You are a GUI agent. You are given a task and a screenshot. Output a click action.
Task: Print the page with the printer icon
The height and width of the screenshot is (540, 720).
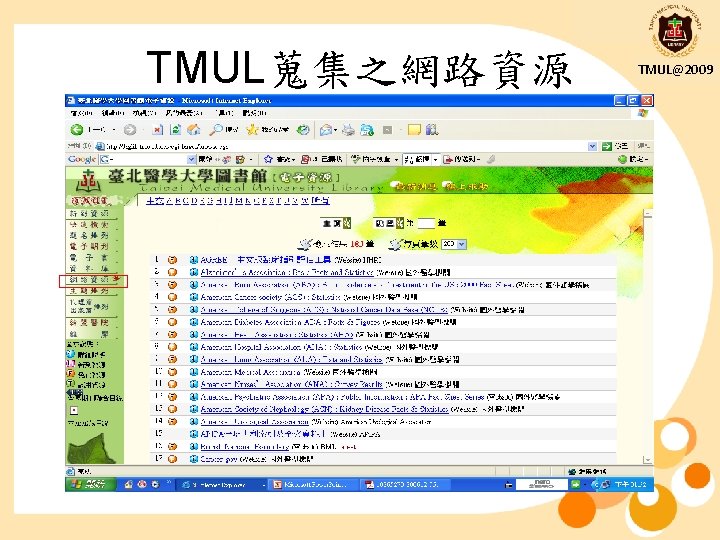(349, 130)
